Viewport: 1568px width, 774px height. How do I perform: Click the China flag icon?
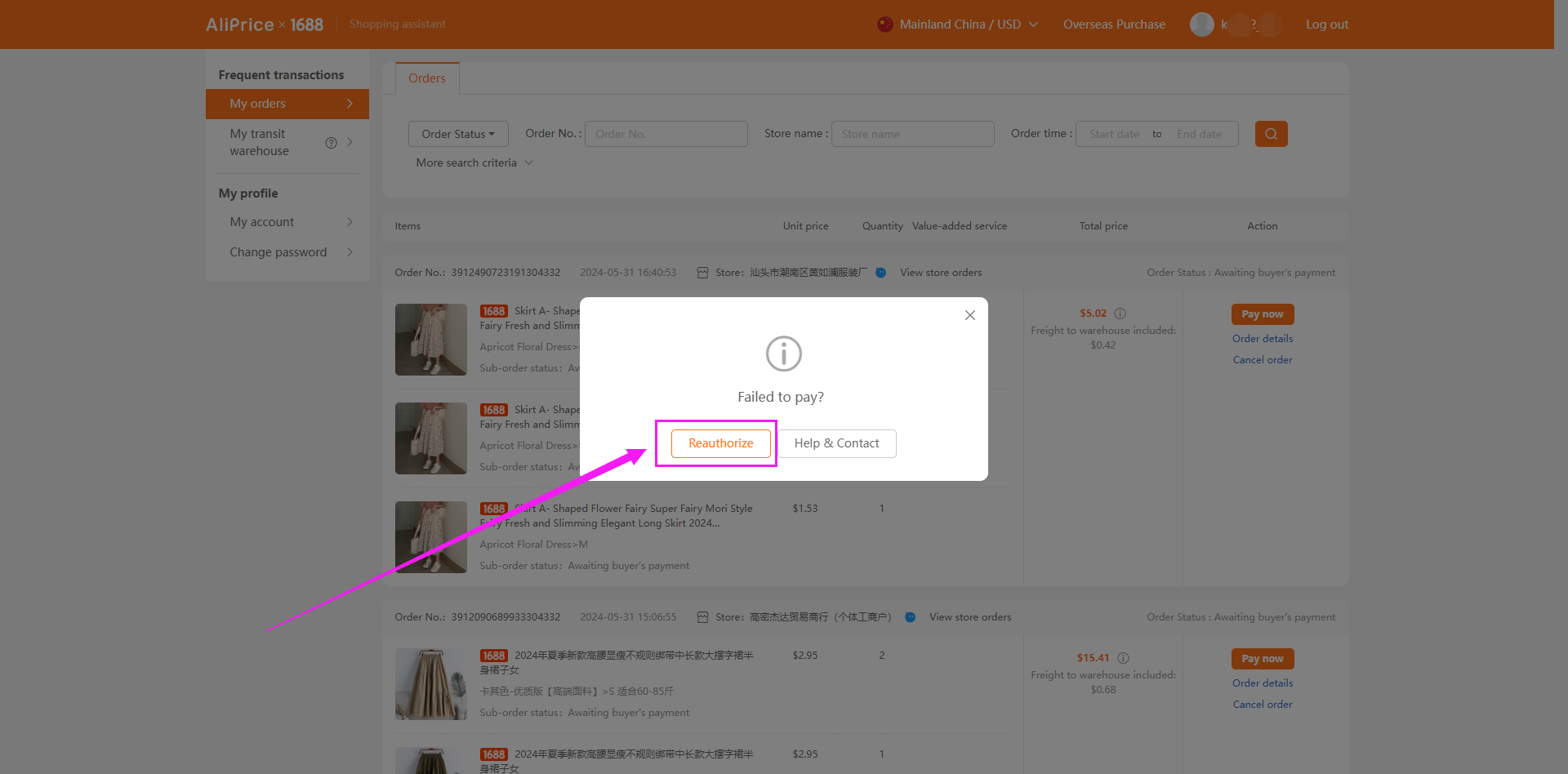click(884, 24)
